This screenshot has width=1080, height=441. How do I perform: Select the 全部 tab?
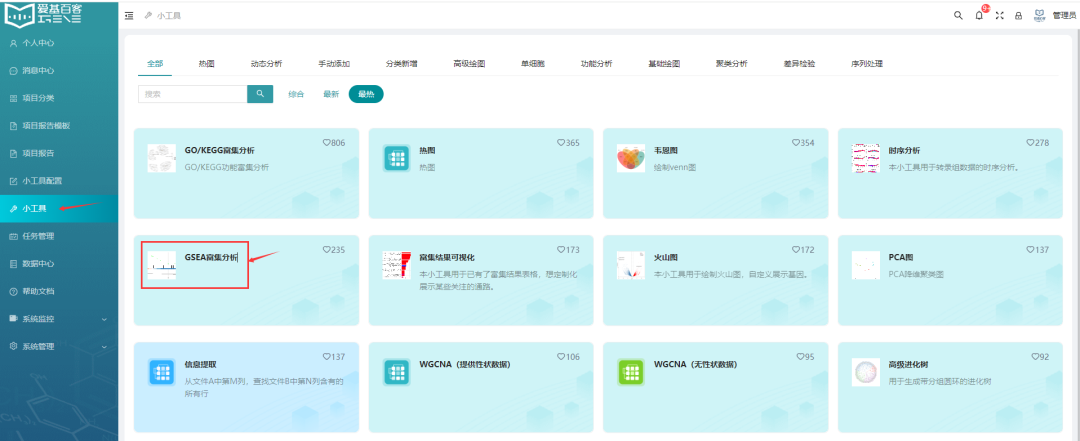[x=155, y=63]
